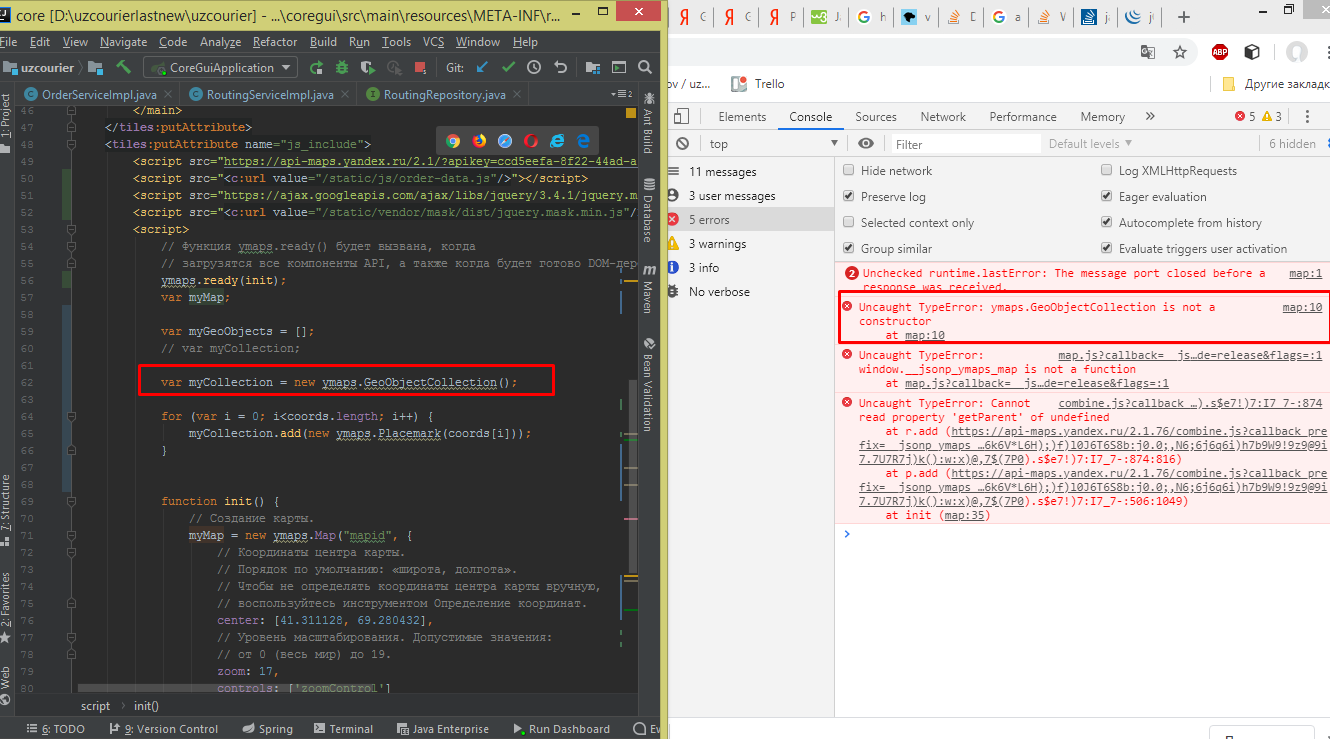Viewport: 1330px width, 739px height.
Task: Toggle DevTools device toolbar icon
Action: pyautogui.click(x=681, y=117)
